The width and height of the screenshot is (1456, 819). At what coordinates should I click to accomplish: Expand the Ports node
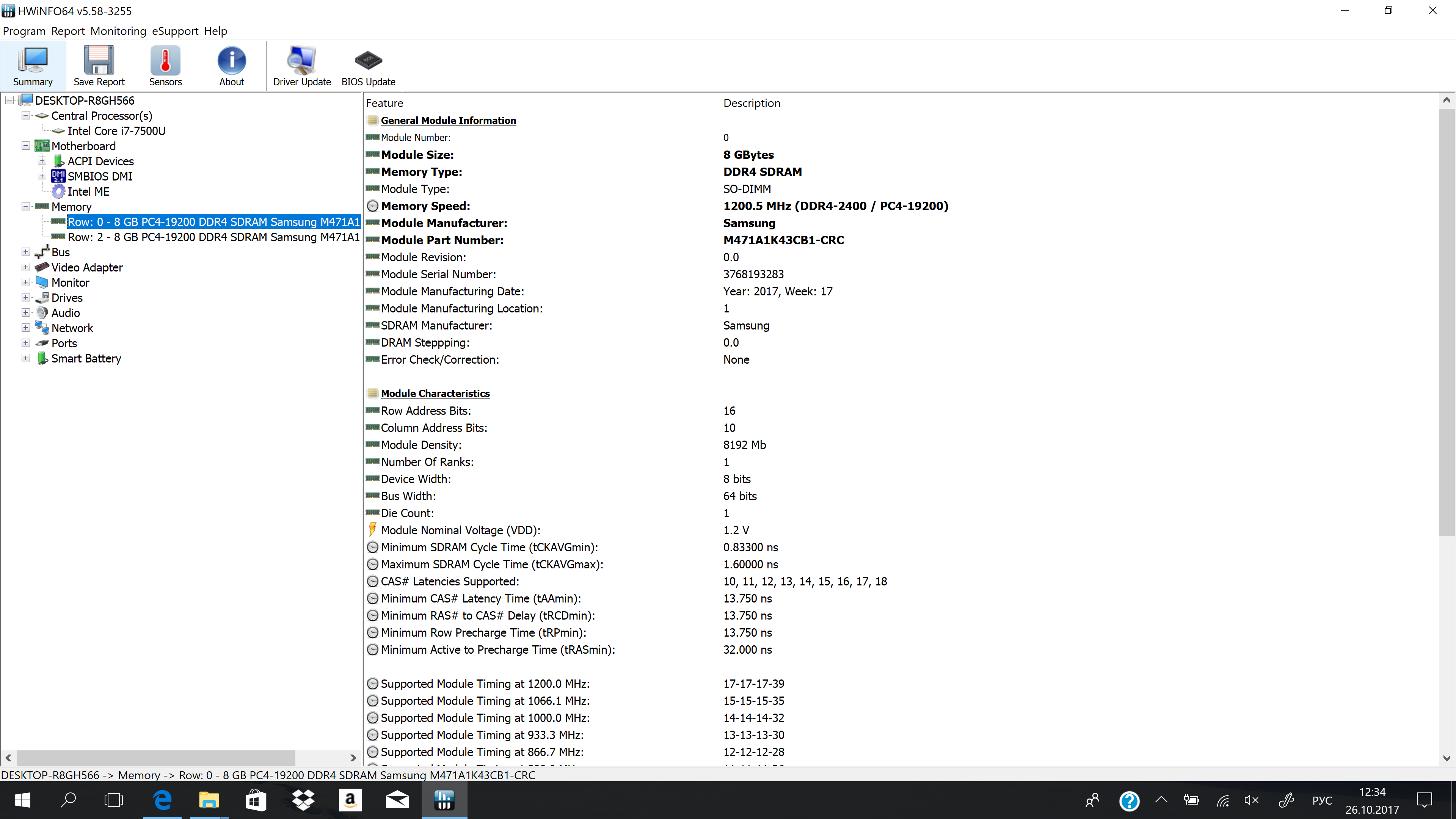click(x=25, y=343)
